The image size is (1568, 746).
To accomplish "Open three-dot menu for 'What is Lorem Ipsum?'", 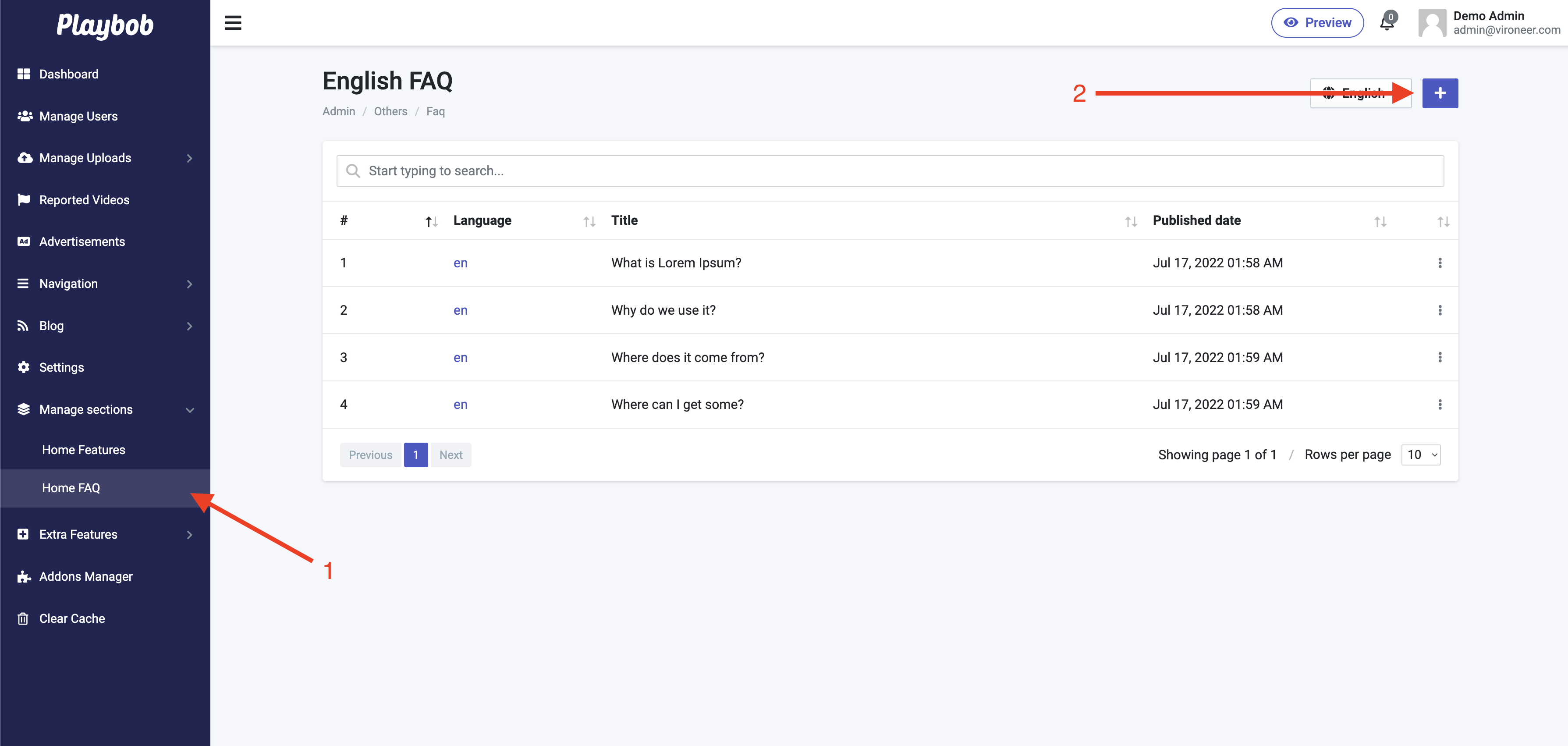I will click(x=1440, y=263).
